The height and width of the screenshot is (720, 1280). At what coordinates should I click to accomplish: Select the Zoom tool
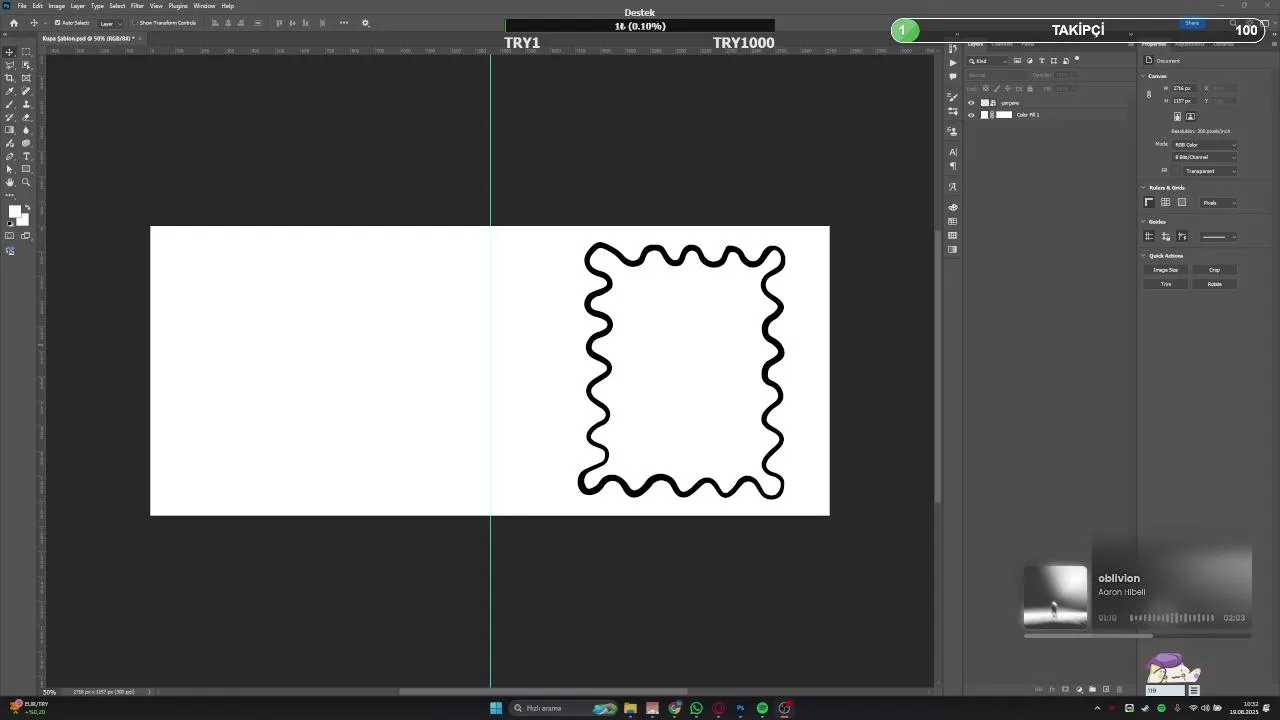(x=26, y=182)
